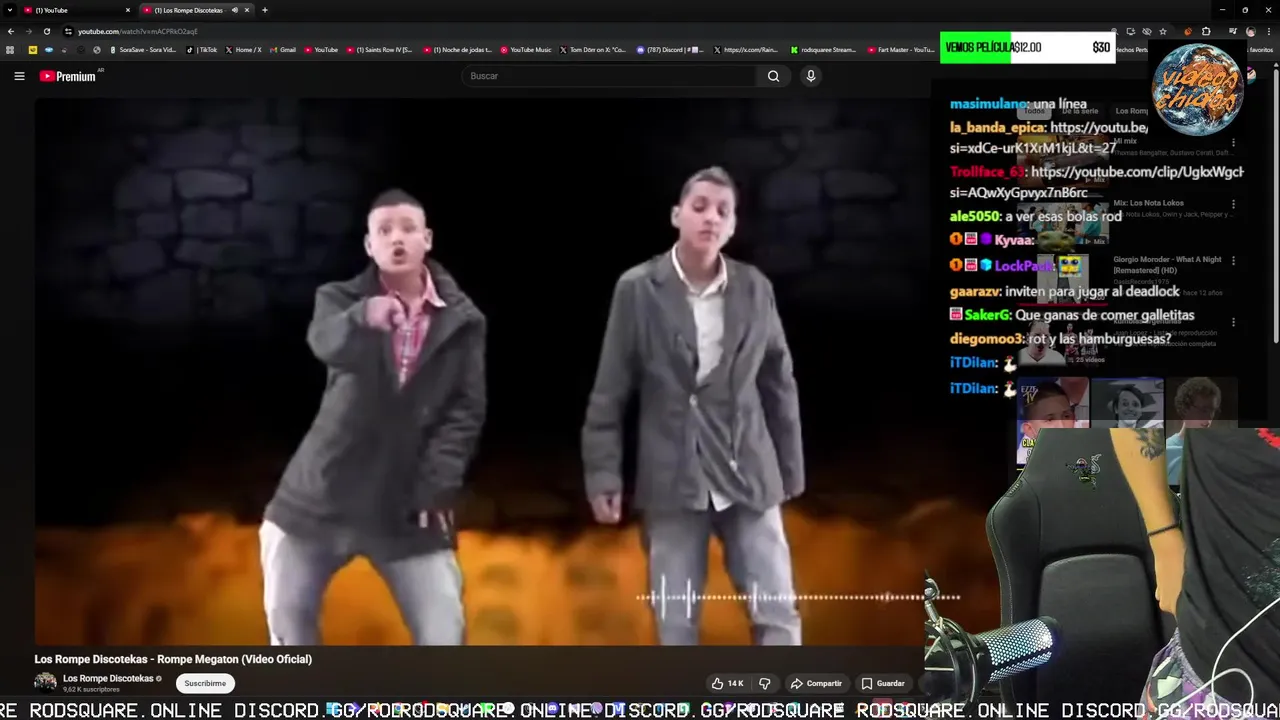Screen dimensions: 1280x720
Task: Click the VEMOS PELÍCULA donation goal bar
Action: (x=1027, y=47)
